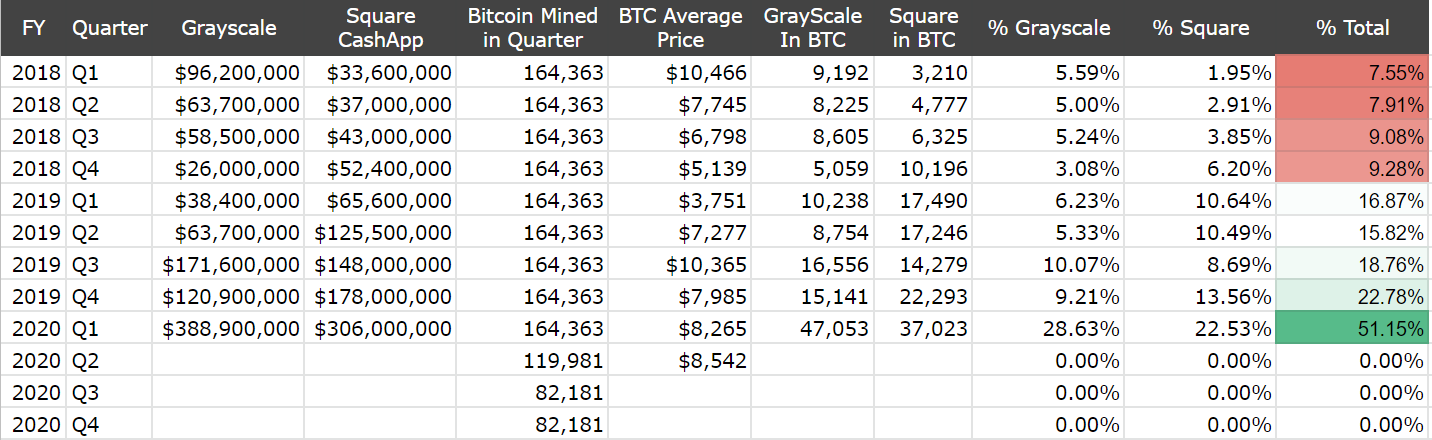Screen dimensions: 1432x440
Task: Select the 47,053 GrayScale In BTC cell
Action: point(813,328)
